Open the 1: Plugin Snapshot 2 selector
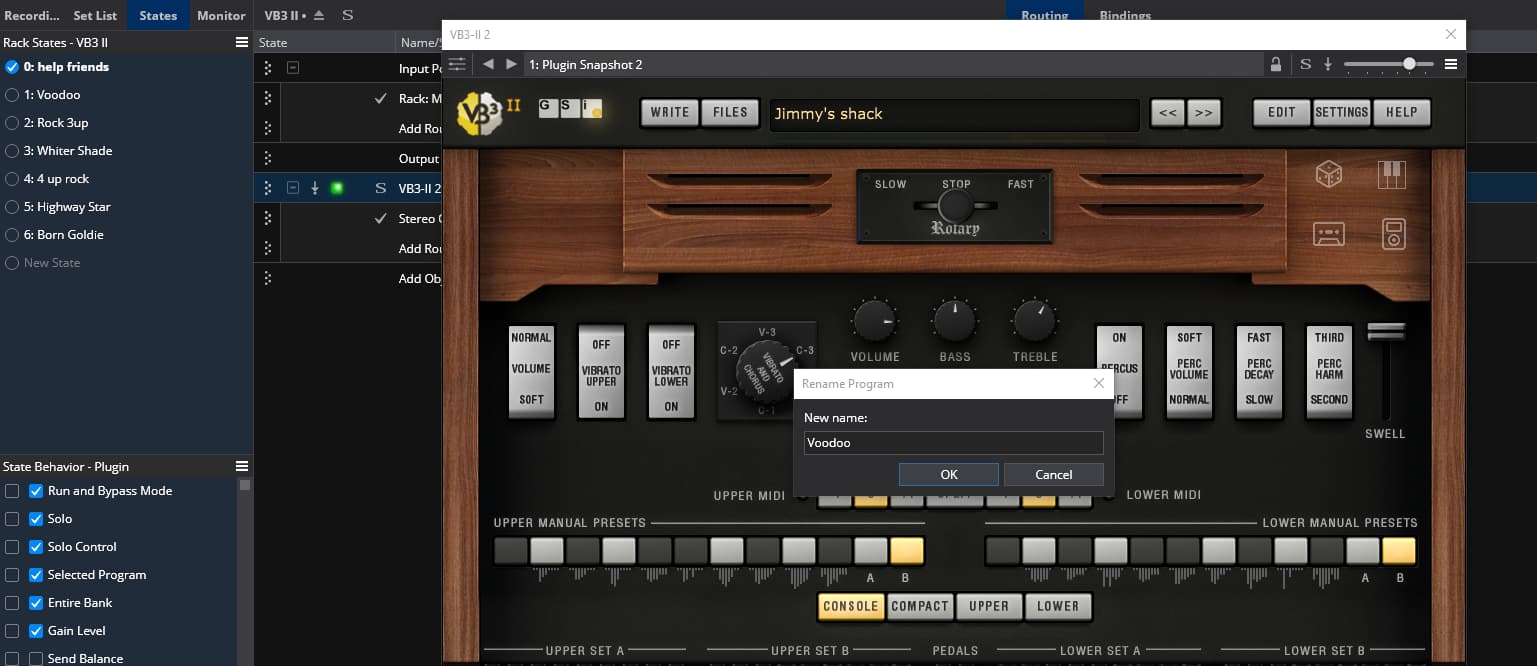This screenshot has height=666, width=1537. click(893, 64)
